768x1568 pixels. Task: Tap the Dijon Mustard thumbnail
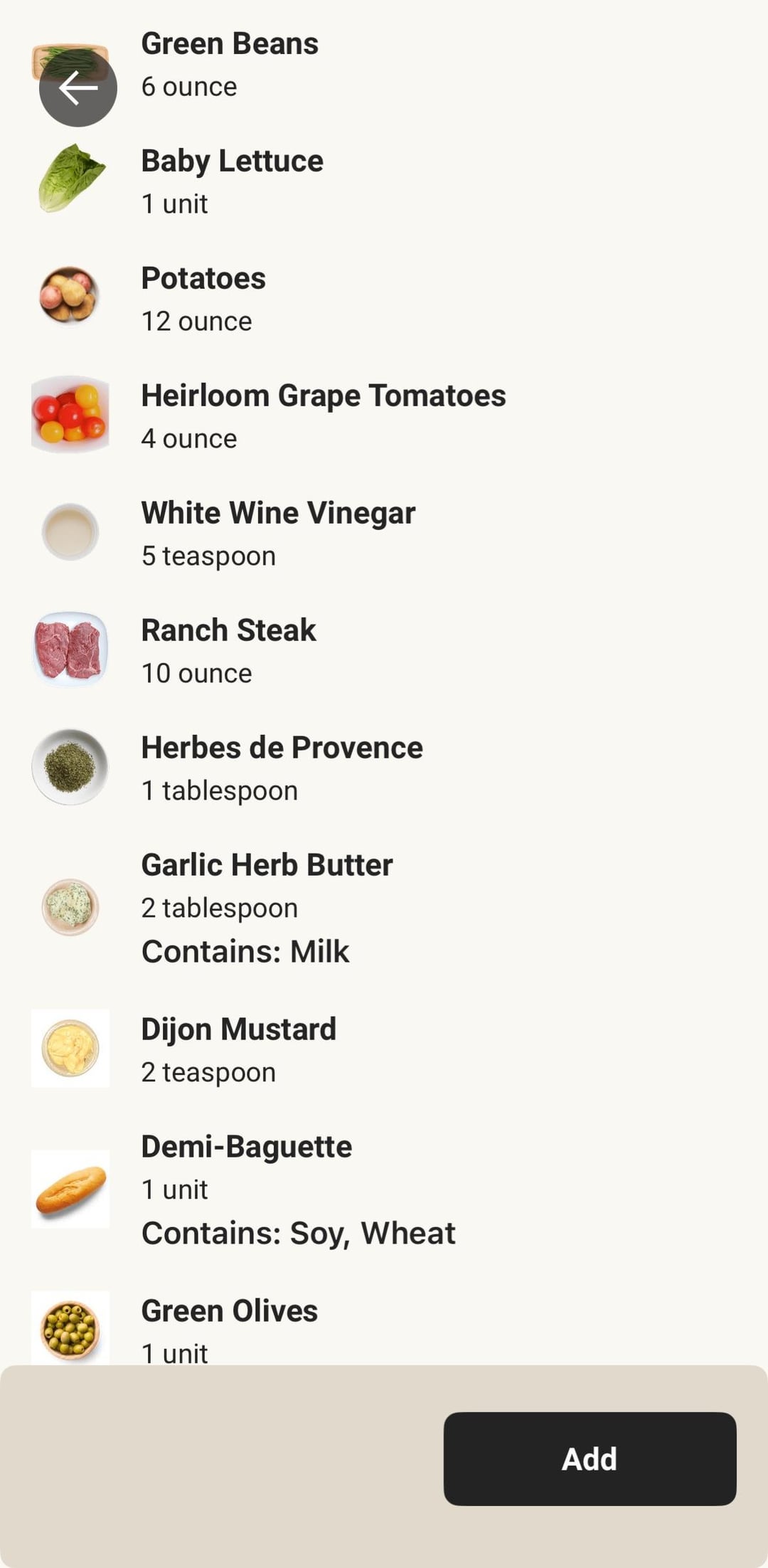[70, 1048]
